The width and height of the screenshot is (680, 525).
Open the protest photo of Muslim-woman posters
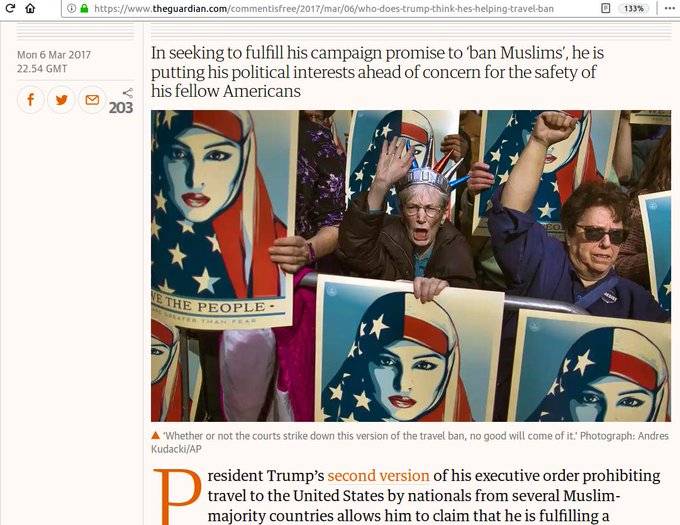[x=411, y=266]
